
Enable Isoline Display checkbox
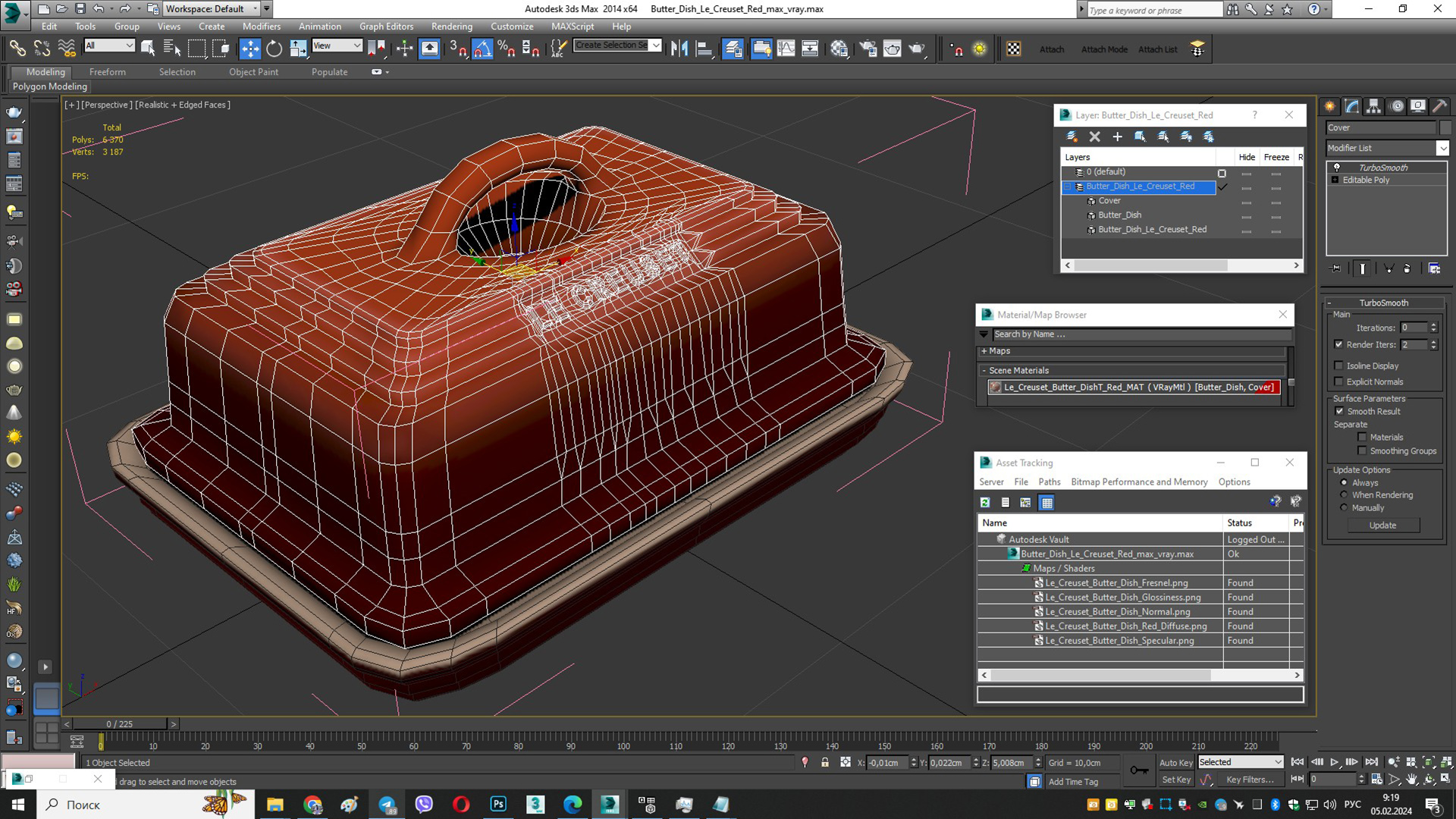(x=1338, y=366)
